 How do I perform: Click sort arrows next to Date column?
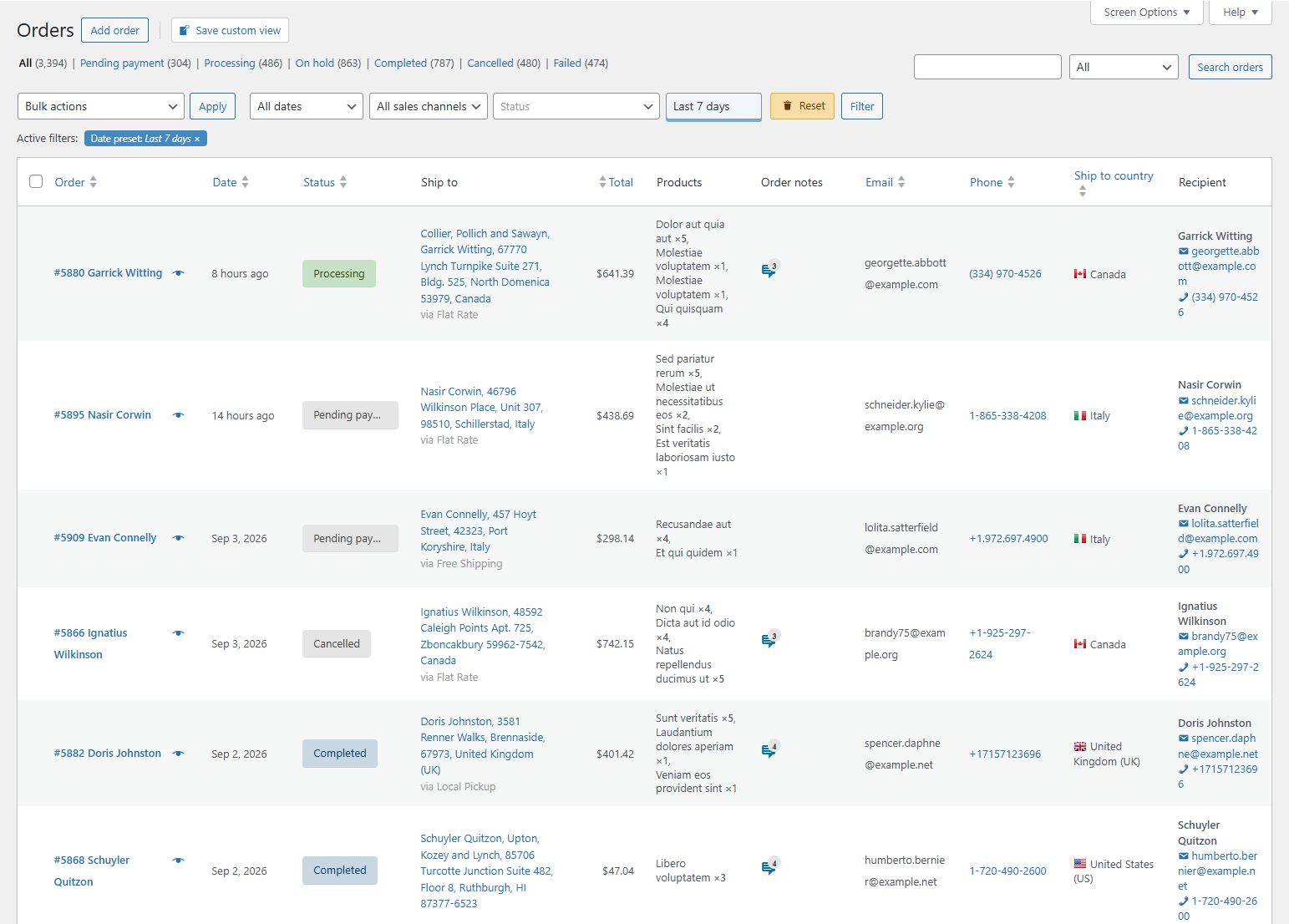click(x=245, y=182)
